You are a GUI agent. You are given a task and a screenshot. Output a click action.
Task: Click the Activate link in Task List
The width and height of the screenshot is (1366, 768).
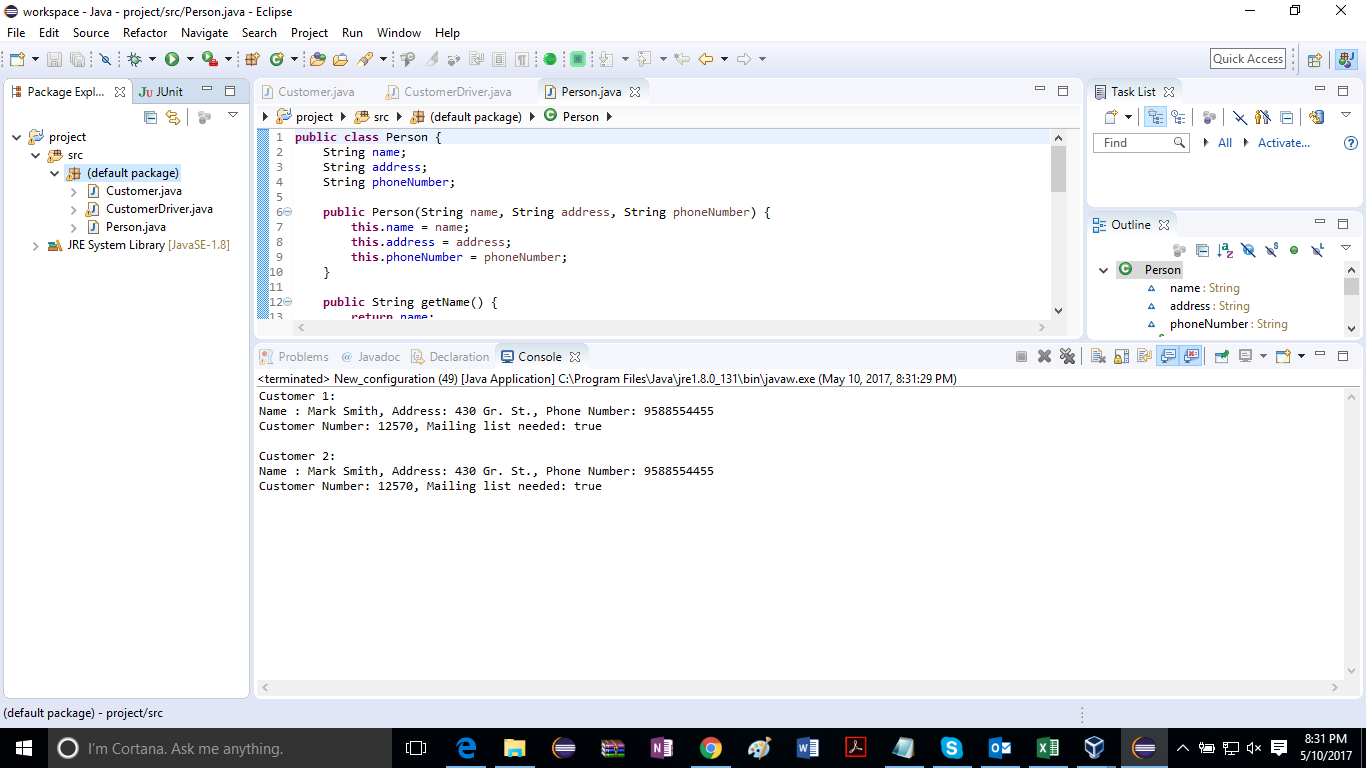coord(1283,142)
